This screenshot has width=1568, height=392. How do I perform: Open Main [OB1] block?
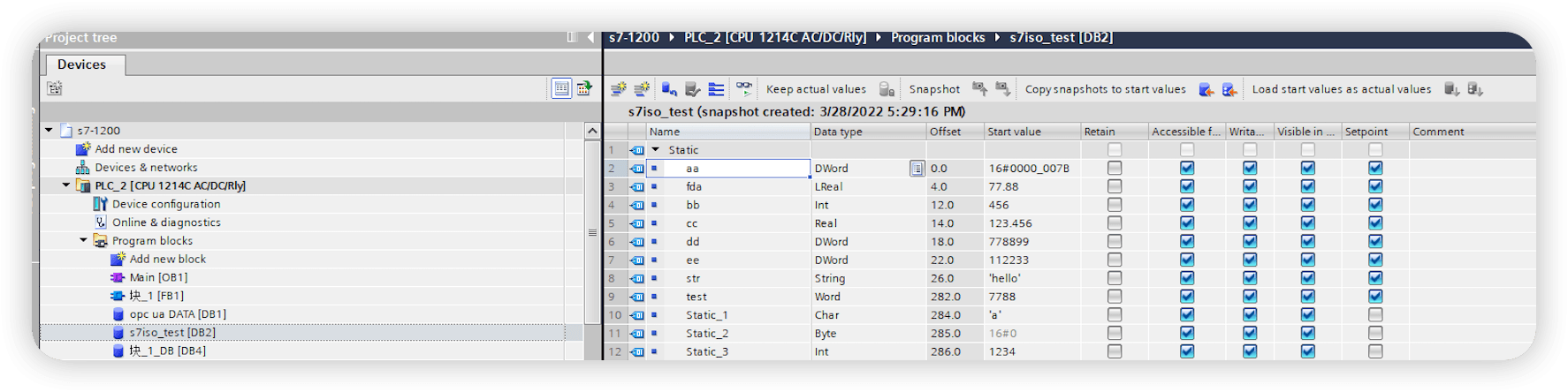(158, 278)
